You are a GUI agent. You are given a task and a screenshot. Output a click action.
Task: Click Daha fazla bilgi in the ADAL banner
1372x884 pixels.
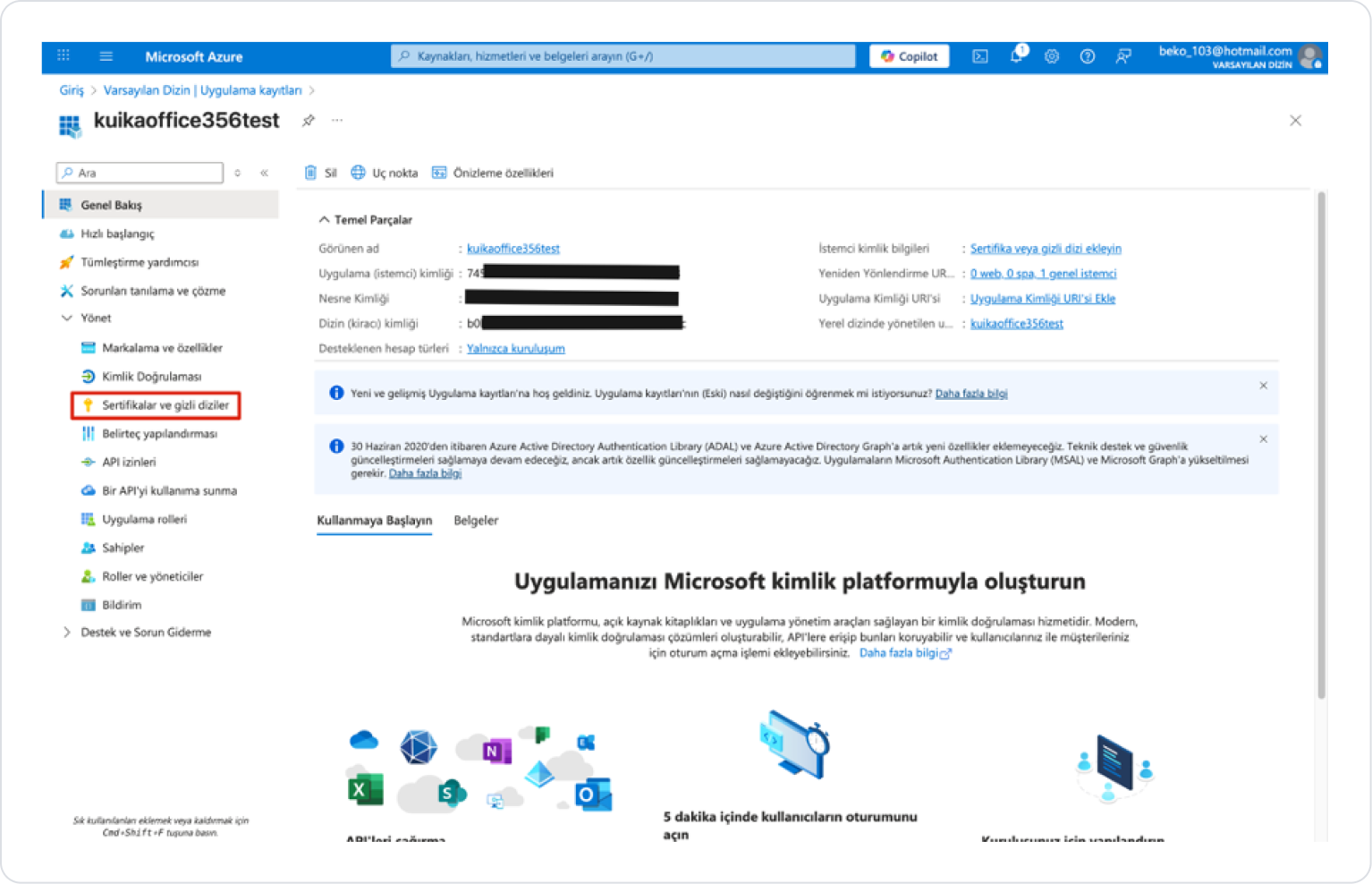click(425, 473)
